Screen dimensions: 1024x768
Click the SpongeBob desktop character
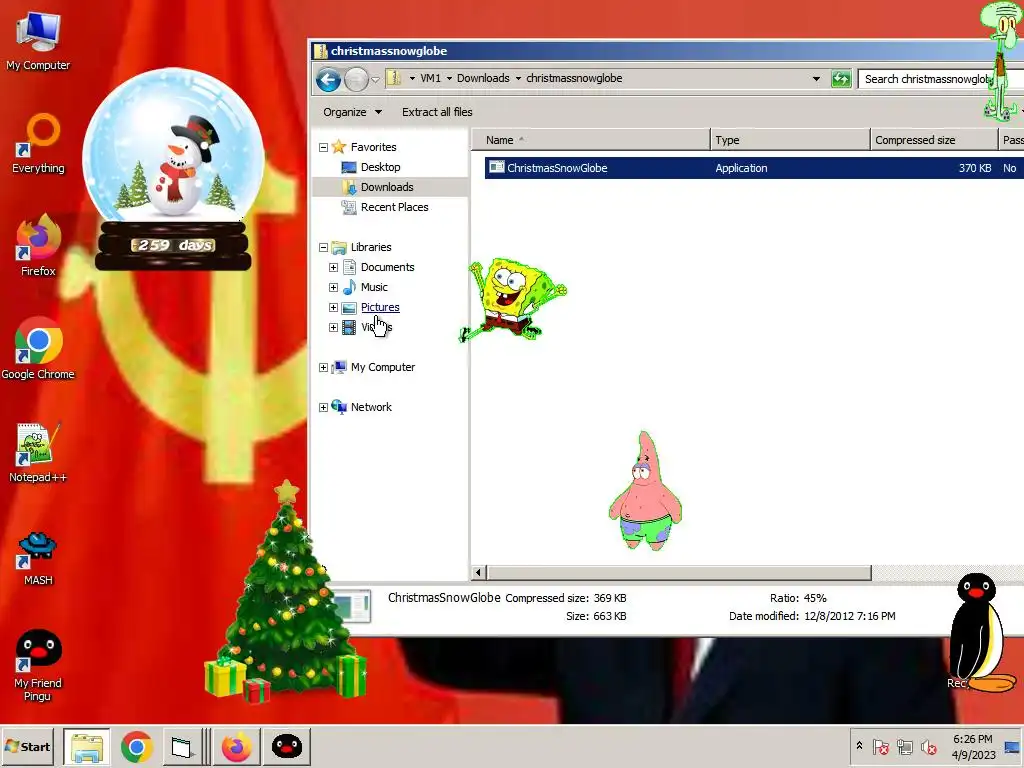(513, 299)
